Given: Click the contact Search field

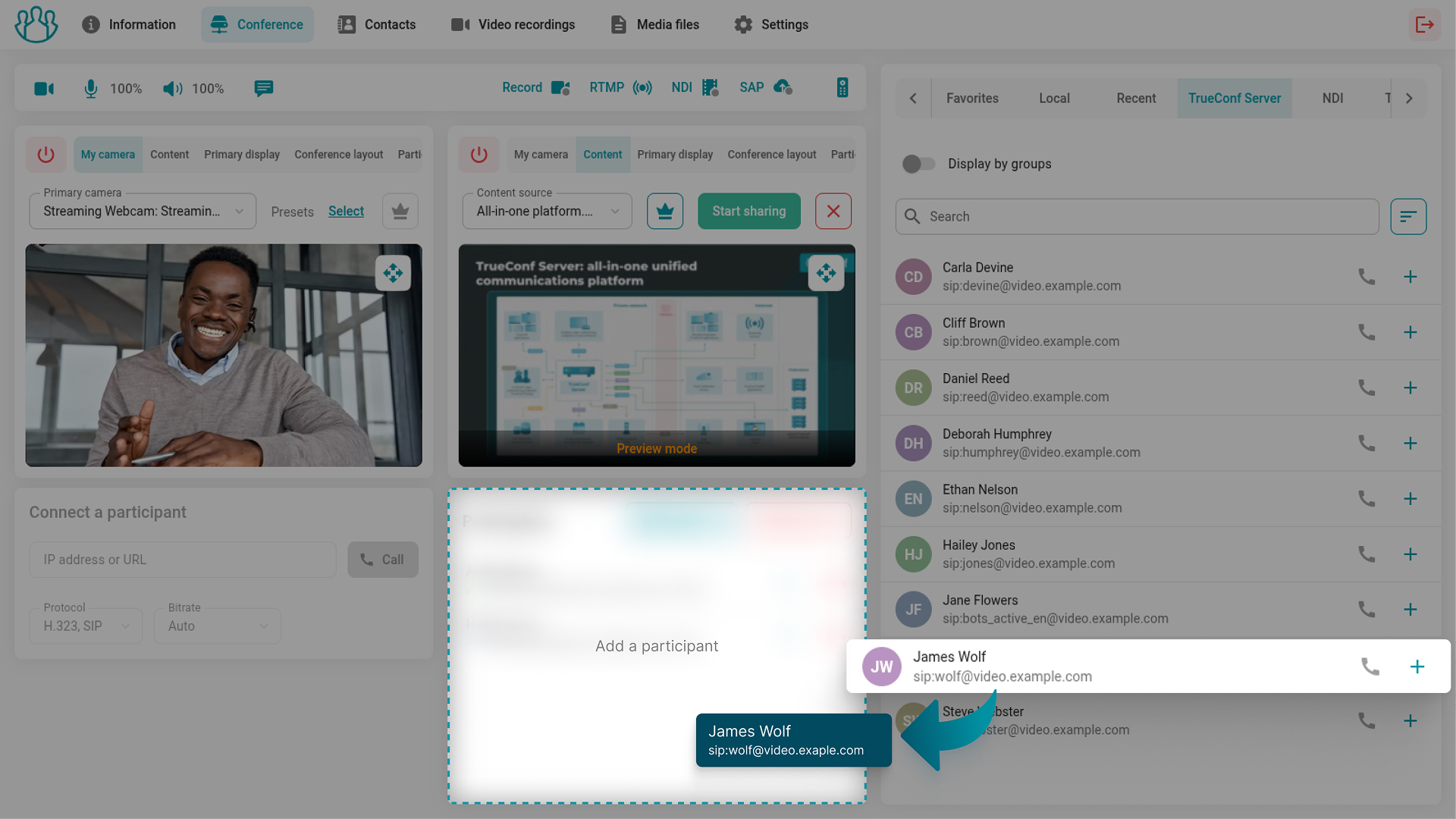Looking at the screenshot, I should (x=1137, y=217).
